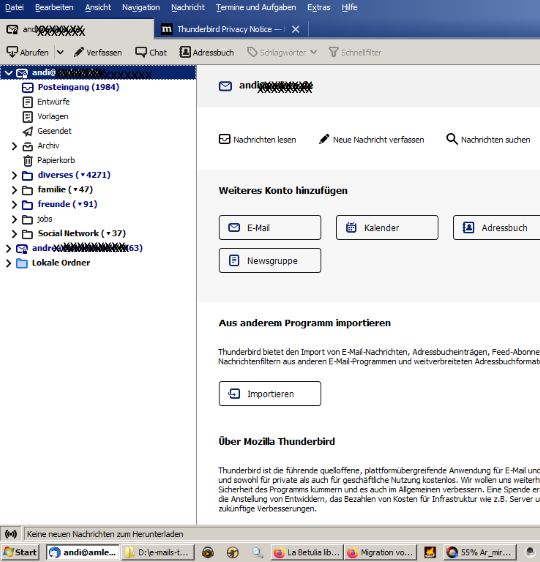Select the freunde (91) folder
The image size is (540, 562).
click(x=67, y=204)
